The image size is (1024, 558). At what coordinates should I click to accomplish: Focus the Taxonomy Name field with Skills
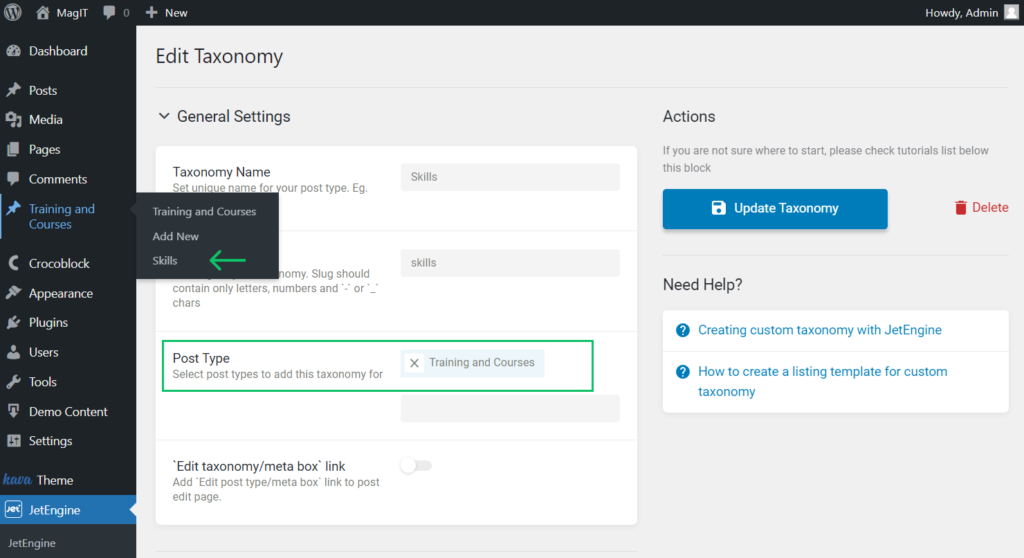[510, 177]
